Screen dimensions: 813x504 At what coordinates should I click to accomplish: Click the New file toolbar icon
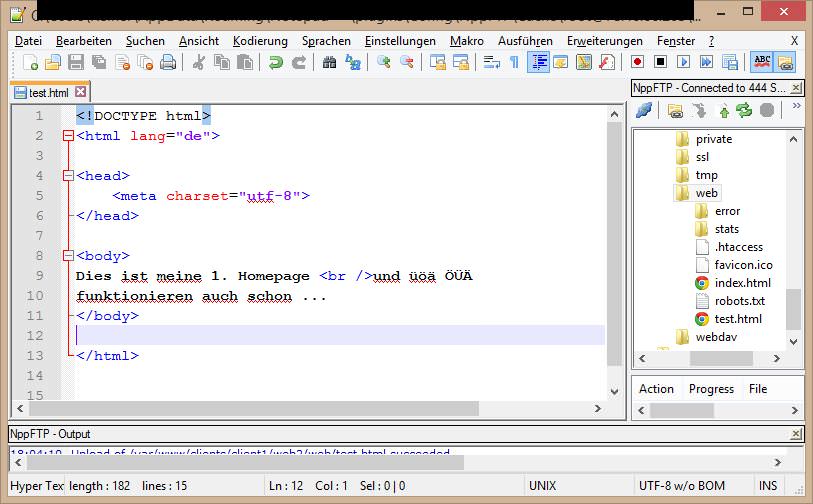(x=32, y=62)
